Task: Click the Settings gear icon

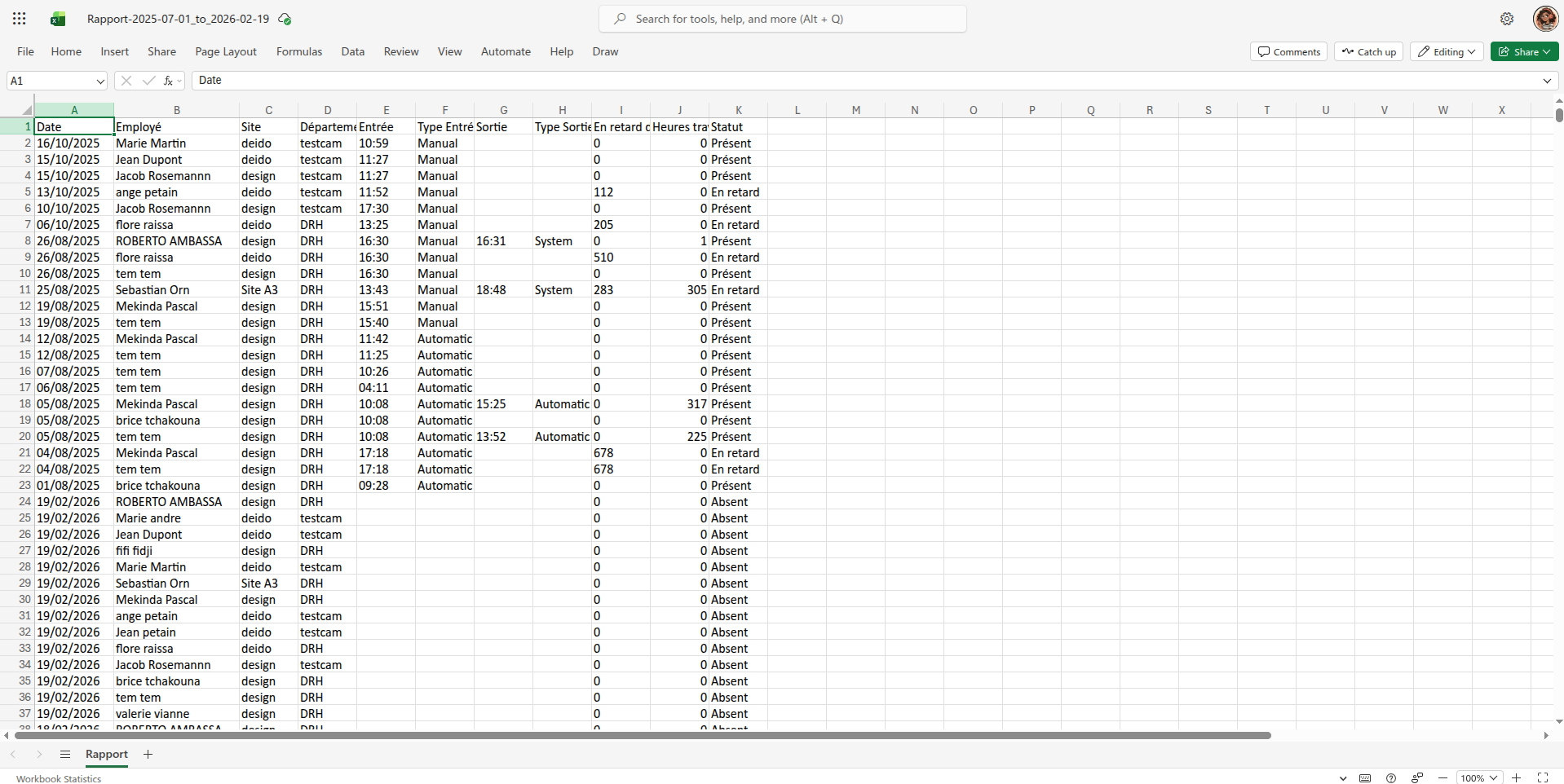Action: coord(1506,19)
